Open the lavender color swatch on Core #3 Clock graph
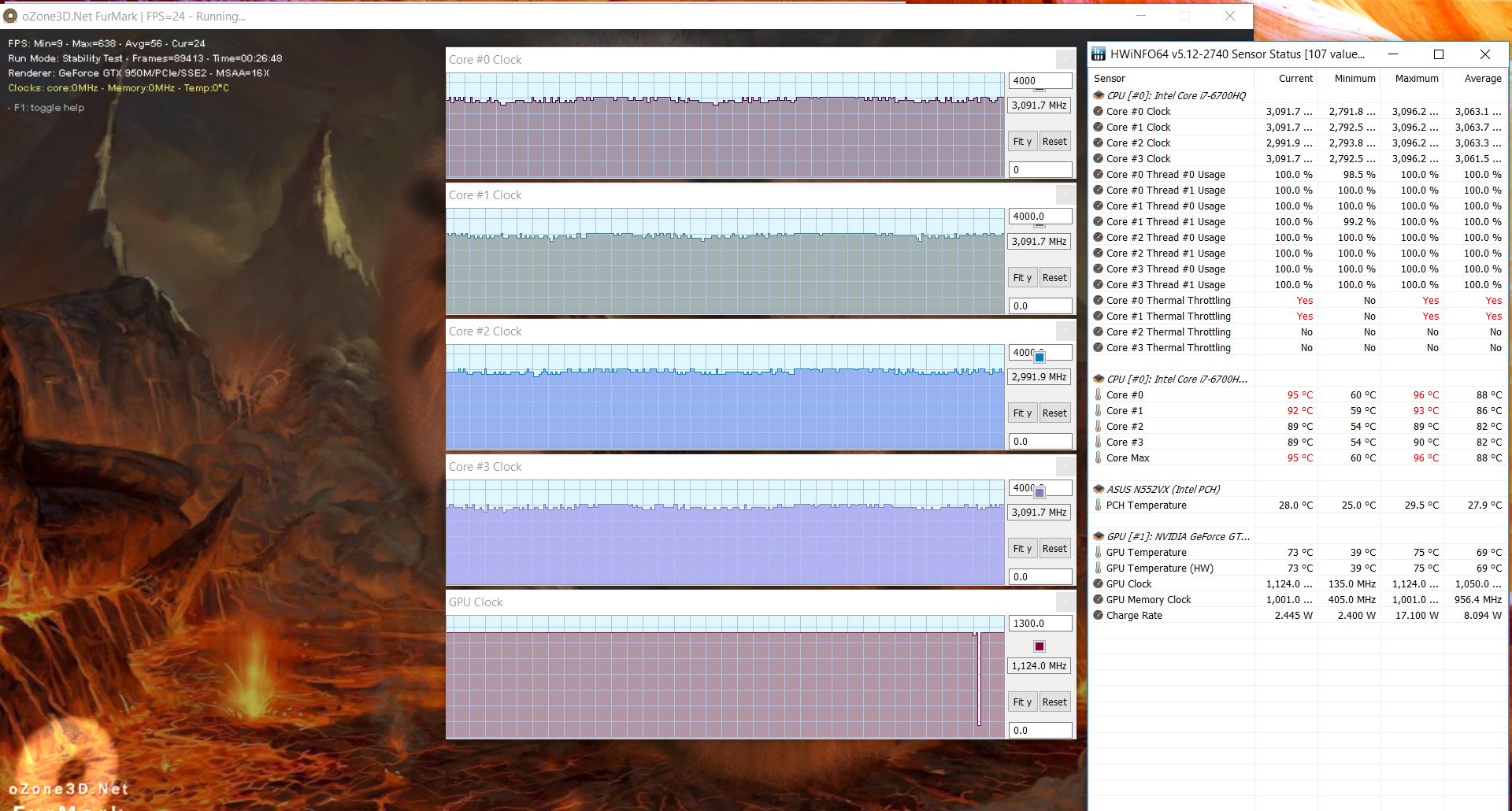This screenshot has height=811, width=1512. coord(1039,493)
